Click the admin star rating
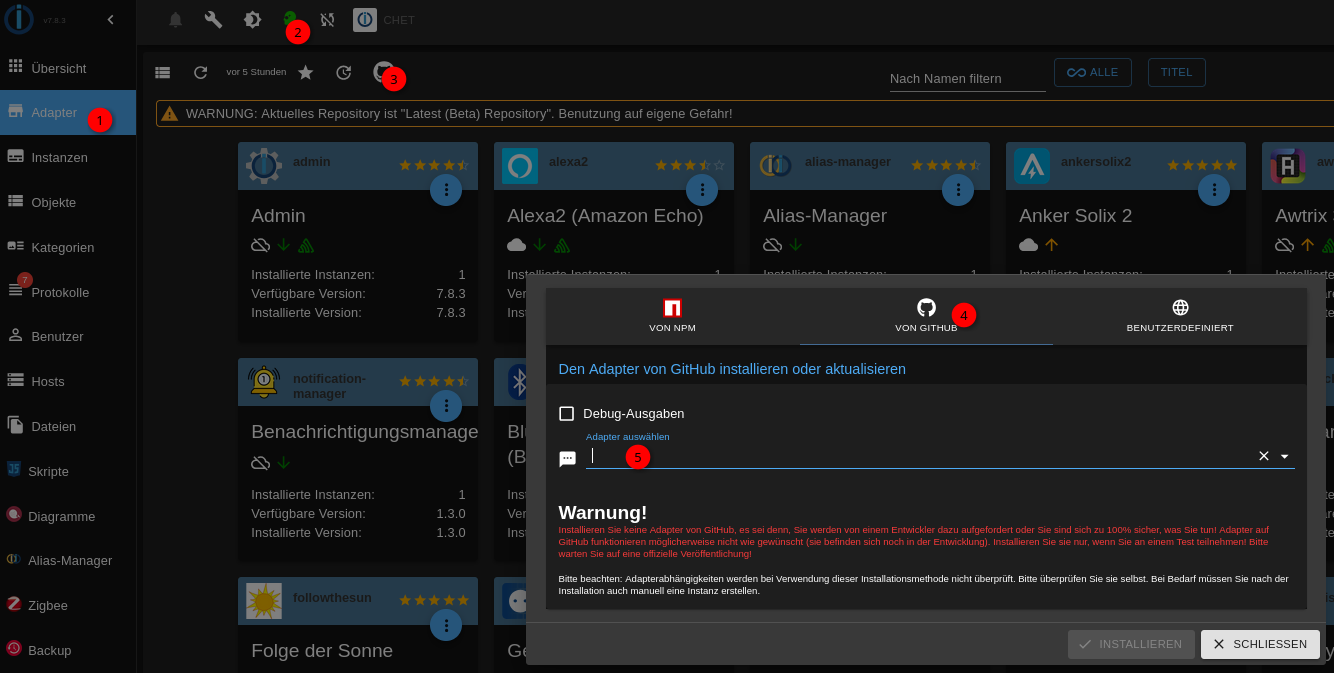Image resolution: width=1334 pixels, height=673 pixels. [x=434, y=165]
